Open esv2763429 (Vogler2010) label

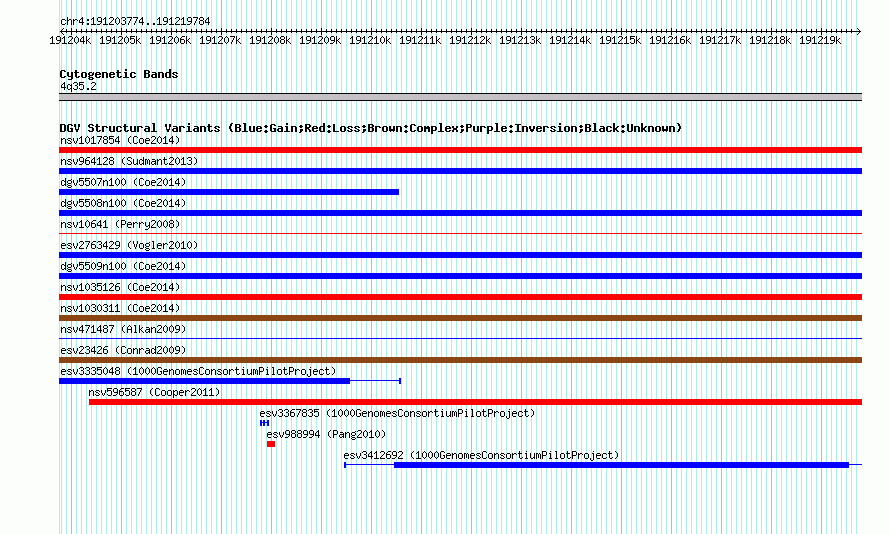click(129, 245)
